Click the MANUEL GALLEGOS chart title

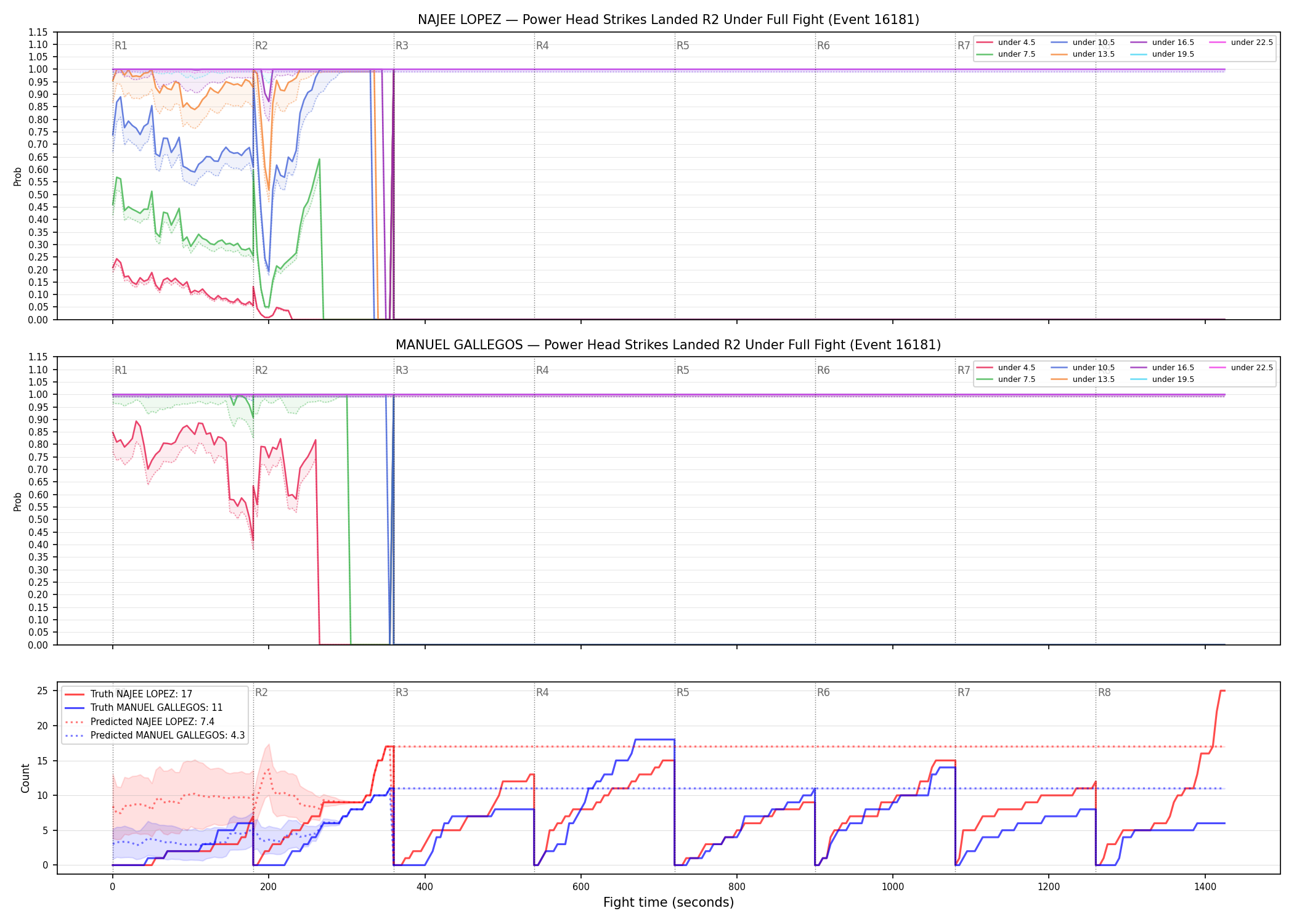click(x=669, y=345)
